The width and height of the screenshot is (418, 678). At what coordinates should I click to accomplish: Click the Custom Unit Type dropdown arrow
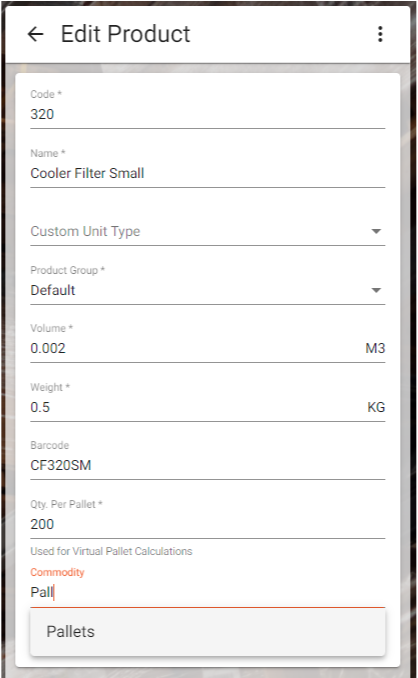[376, 231]
